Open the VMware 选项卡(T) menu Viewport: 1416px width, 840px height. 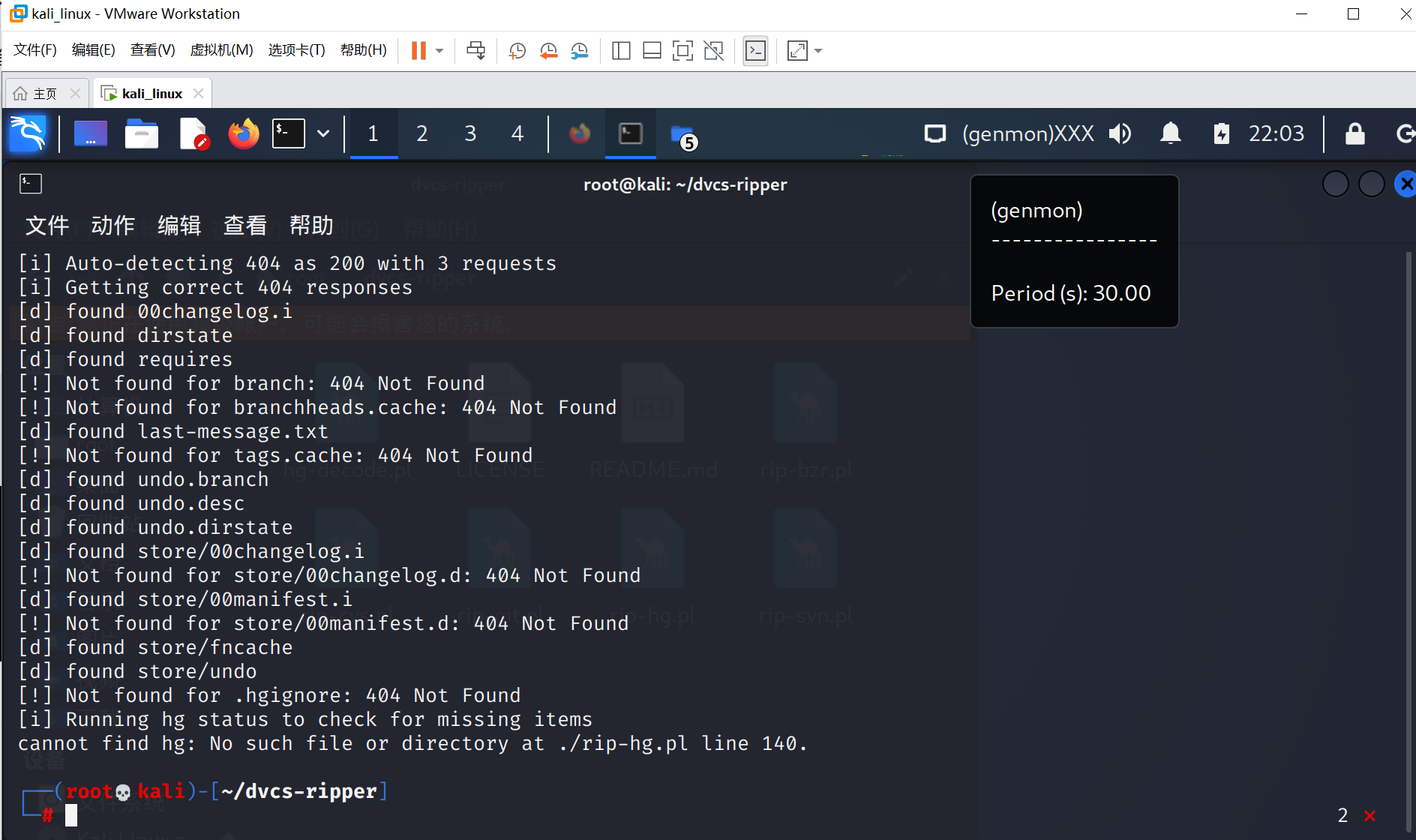(297, 50)
